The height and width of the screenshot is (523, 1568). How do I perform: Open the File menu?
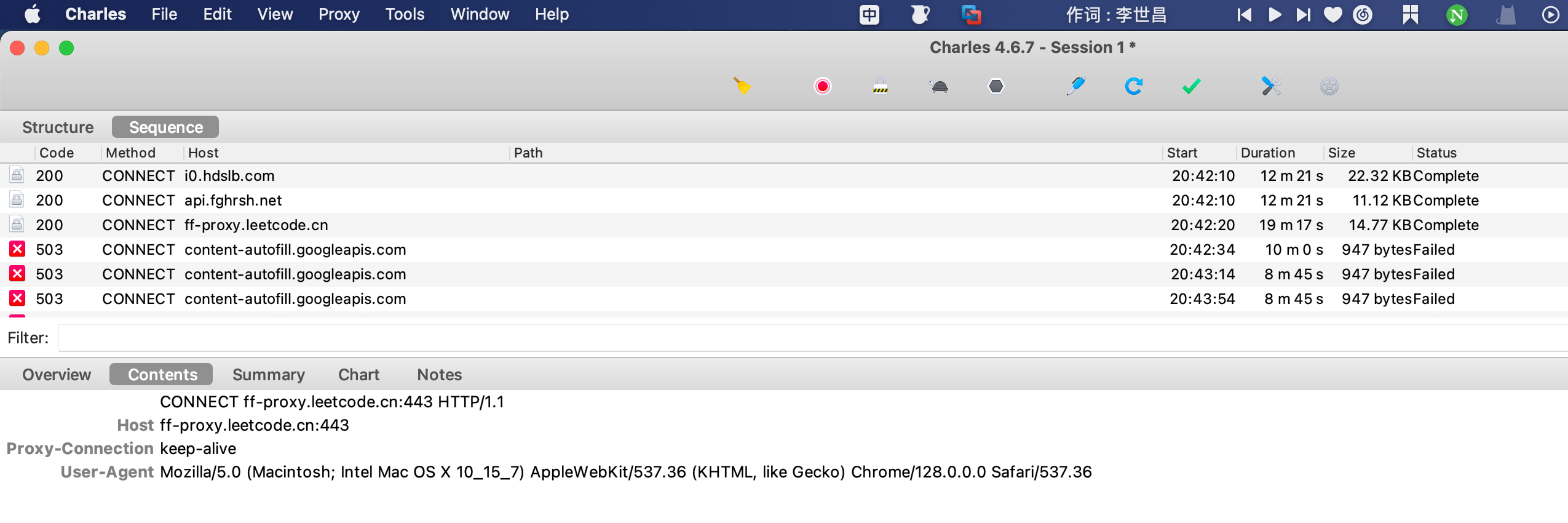coord(164,14)
